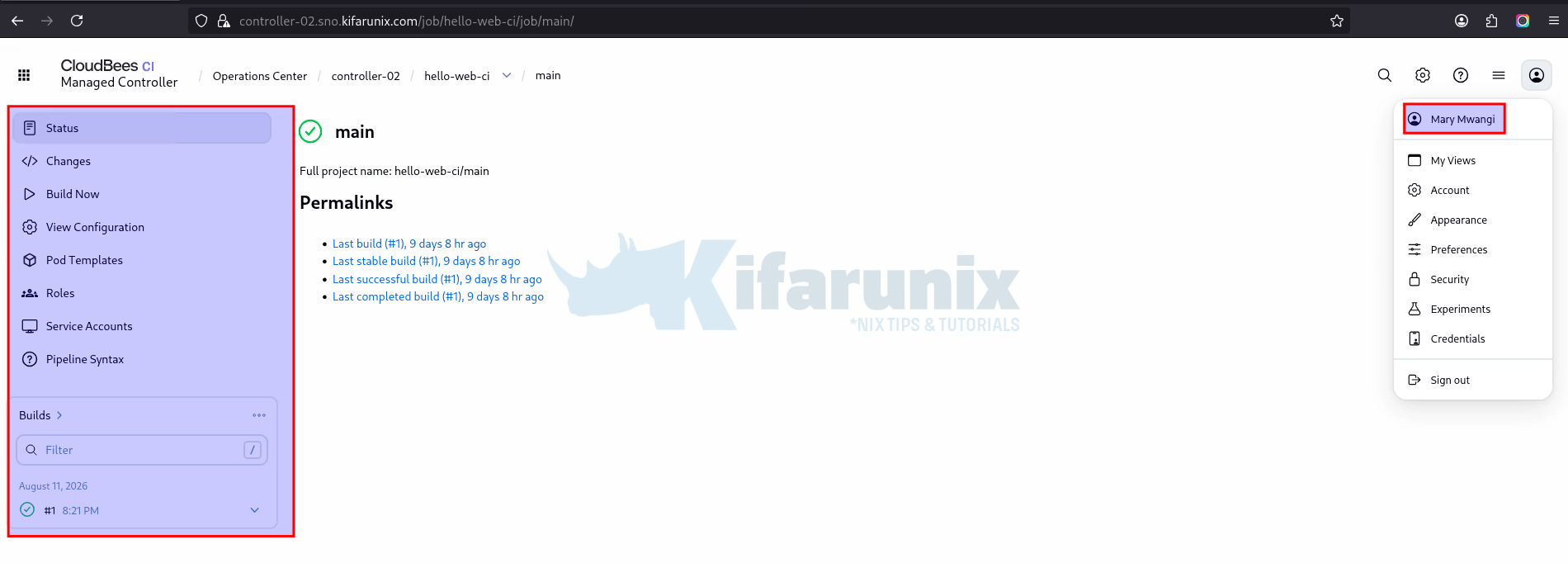The image size is (1568, 563).
Task: Open My Views in the user menu
Action: [x=1473, y=160]
